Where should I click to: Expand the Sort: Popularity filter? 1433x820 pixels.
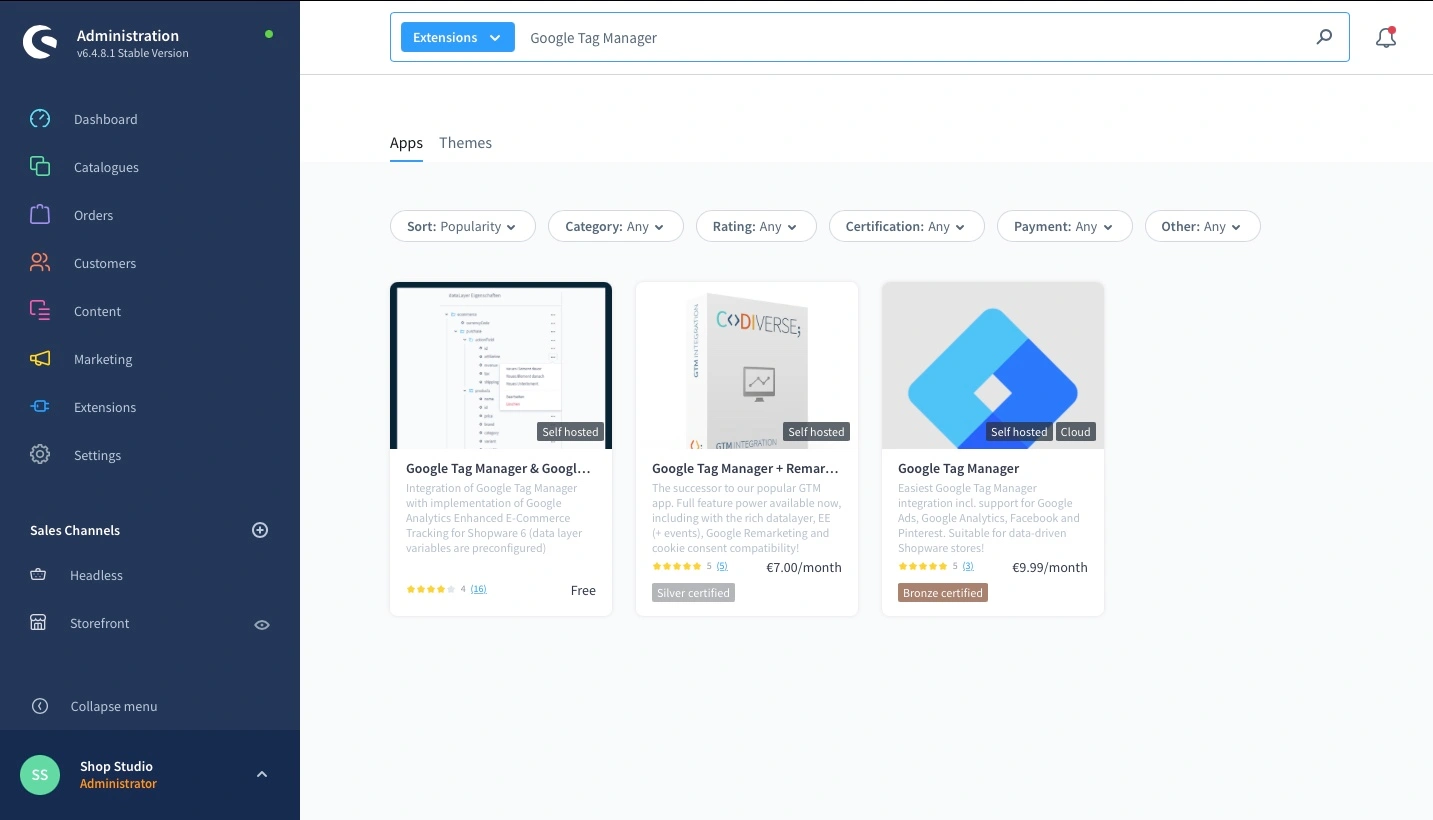pyautogui.click(x=462, y=227)
